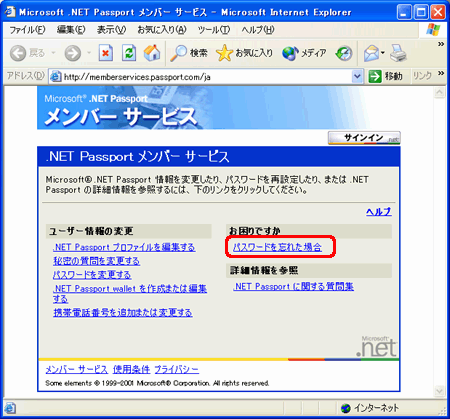450x419 pixels.
Task: Open the Mail button dropdown arrow
Action: coord(383,53)
